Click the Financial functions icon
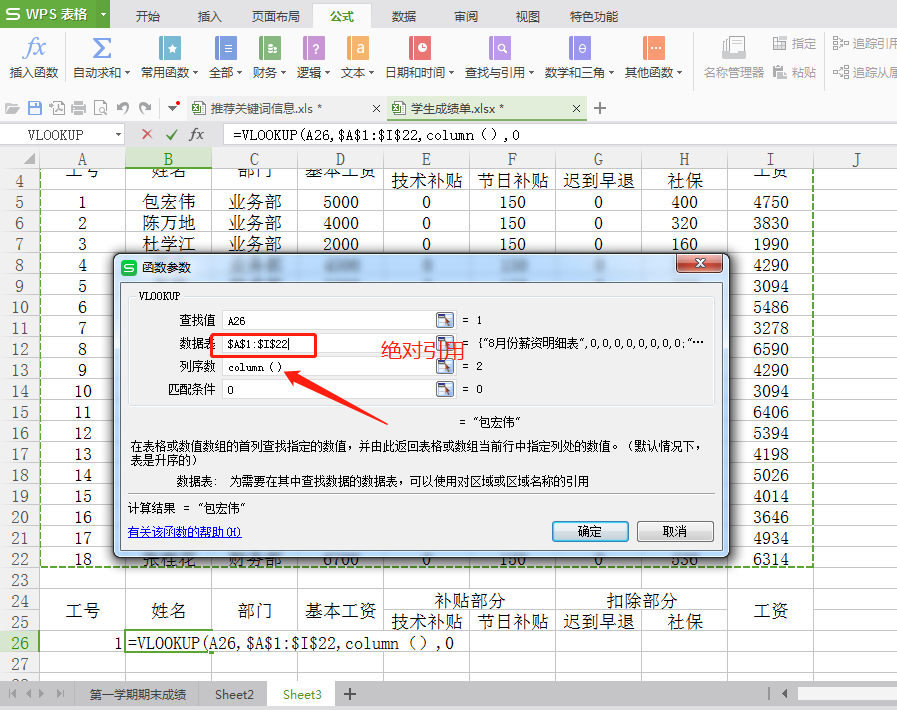This screenshot has height=710, width=897. [269, 48]
